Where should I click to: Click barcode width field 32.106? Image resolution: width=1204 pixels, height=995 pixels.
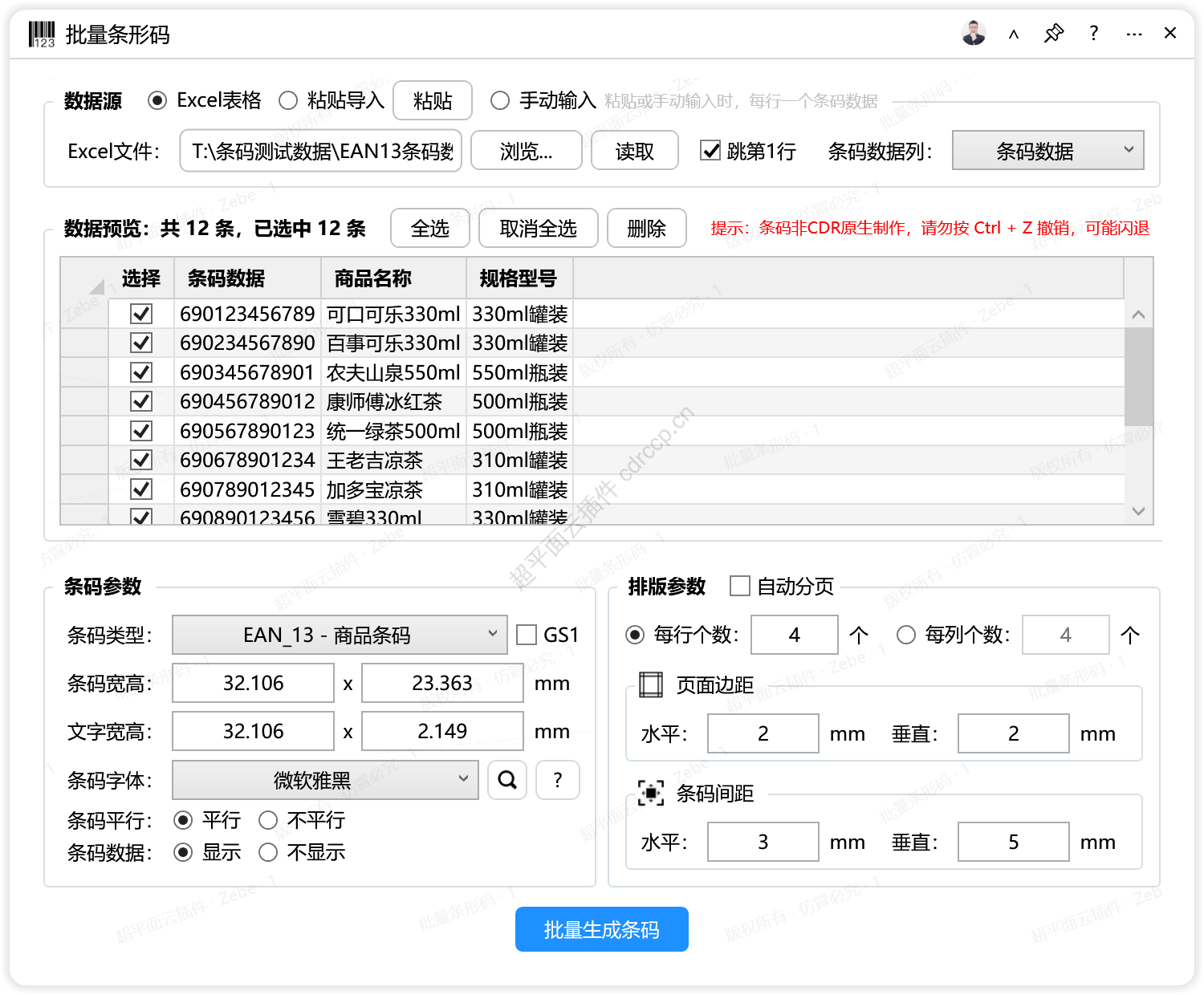254,683
